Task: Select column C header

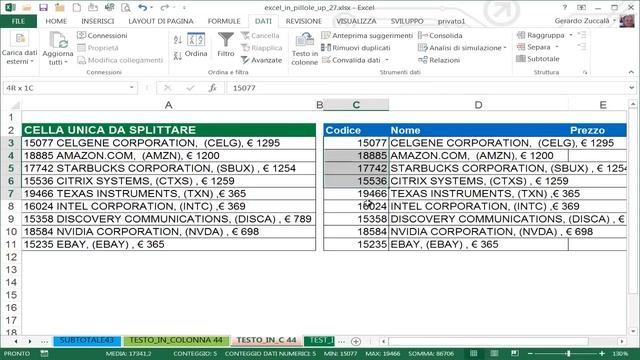Action: click(356, 105)
